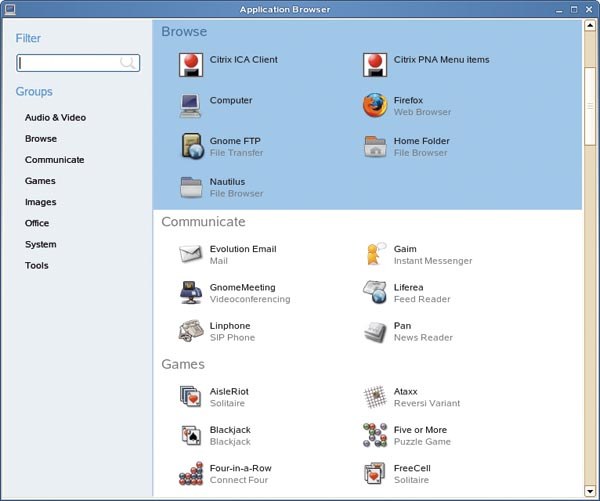
Task: Click the 'Nautilus' application name
Action: tap(227, 181)
